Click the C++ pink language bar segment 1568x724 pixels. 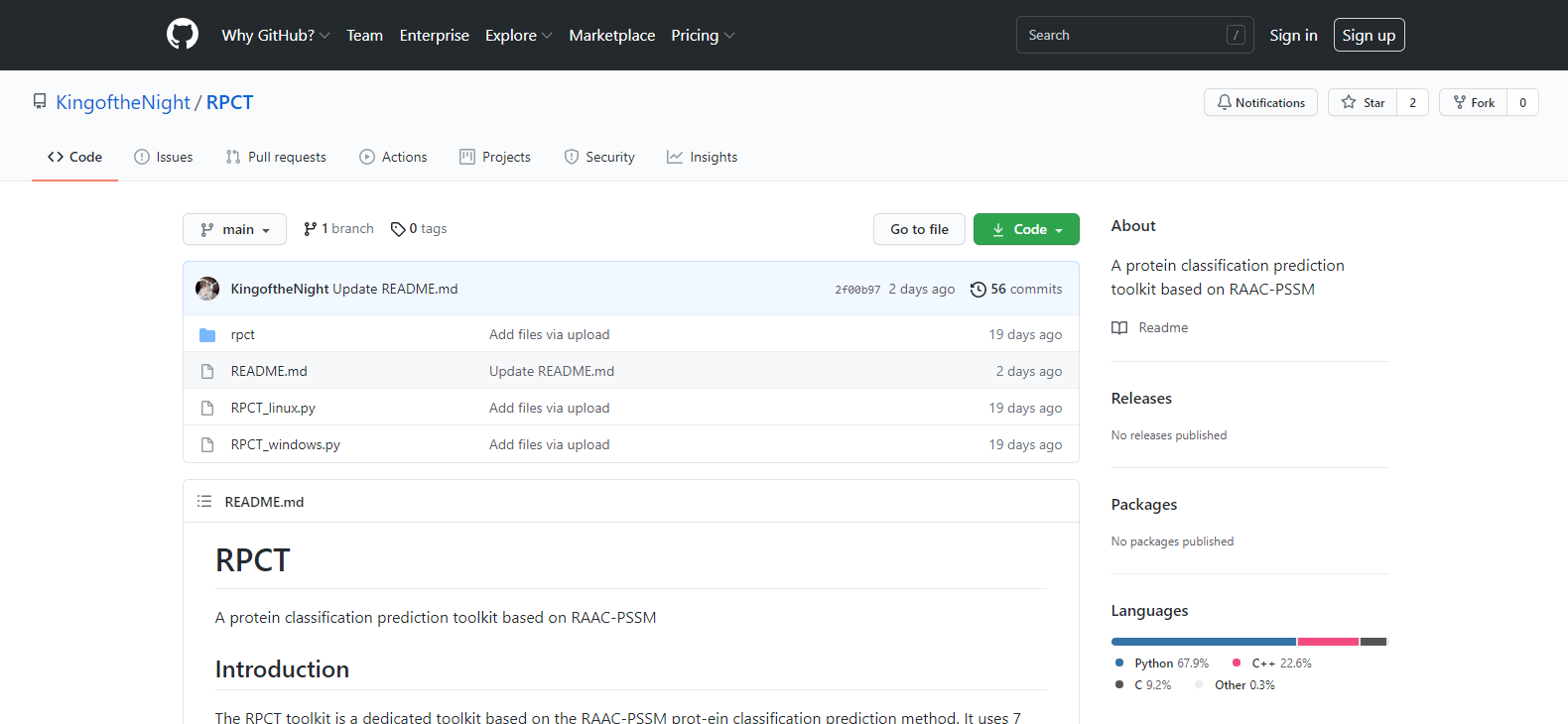1328,642
